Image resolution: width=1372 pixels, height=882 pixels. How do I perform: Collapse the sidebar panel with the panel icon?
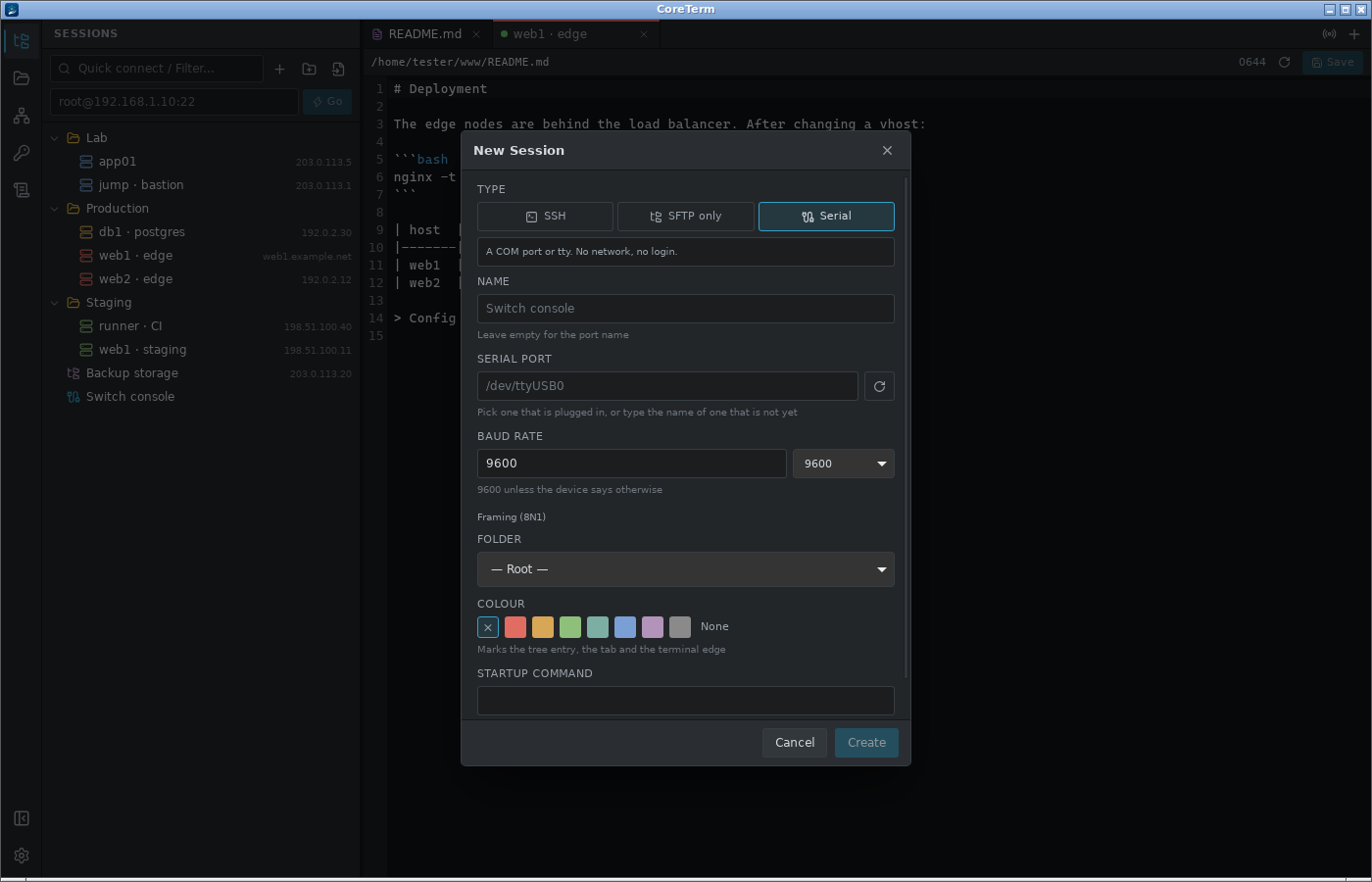point(22,818)
